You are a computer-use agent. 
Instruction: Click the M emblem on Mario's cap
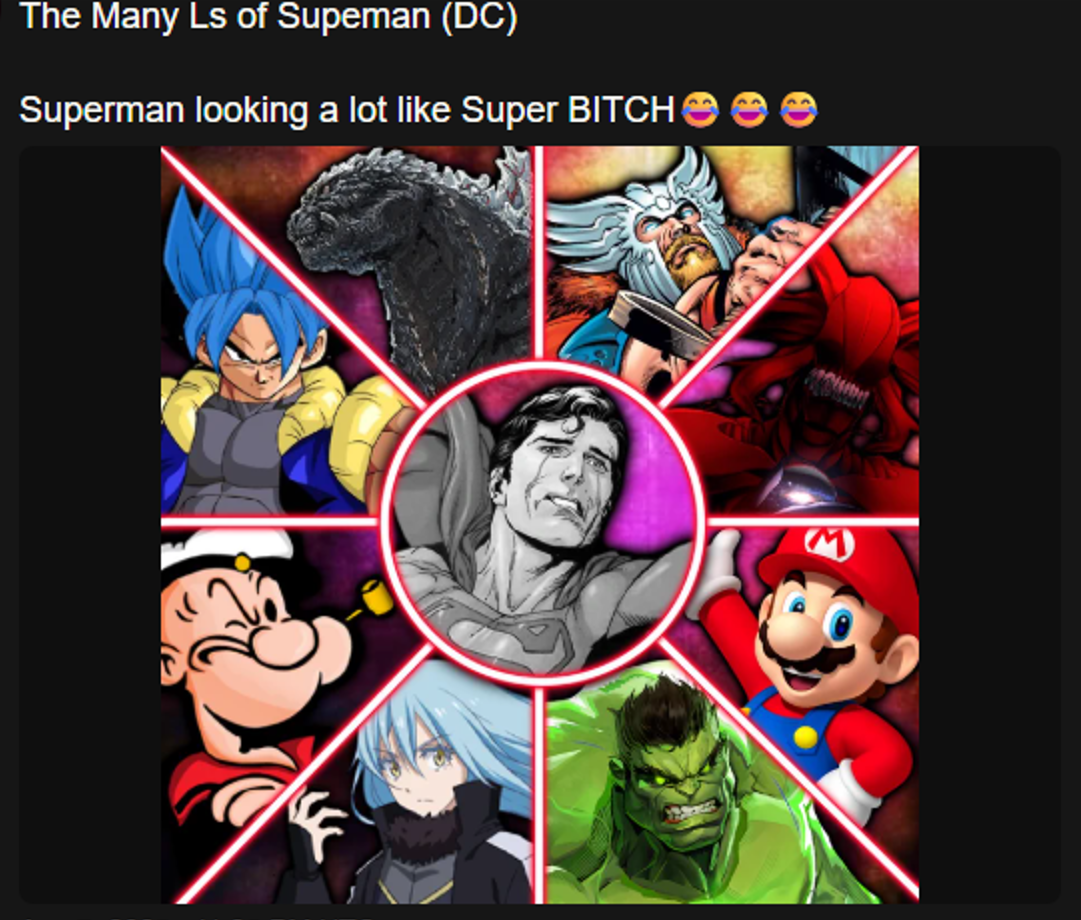tap(829, 543)
